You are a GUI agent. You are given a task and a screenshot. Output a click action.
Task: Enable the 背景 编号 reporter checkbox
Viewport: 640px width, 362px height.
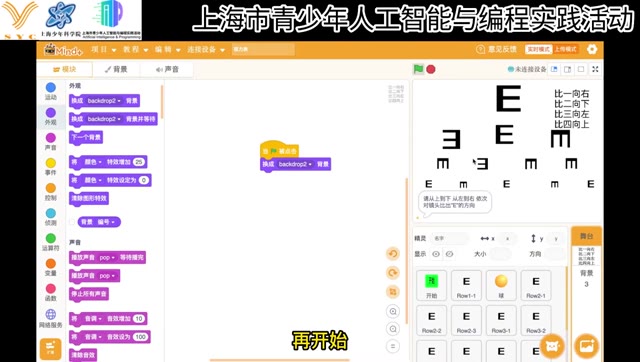(x=72, y=222)
